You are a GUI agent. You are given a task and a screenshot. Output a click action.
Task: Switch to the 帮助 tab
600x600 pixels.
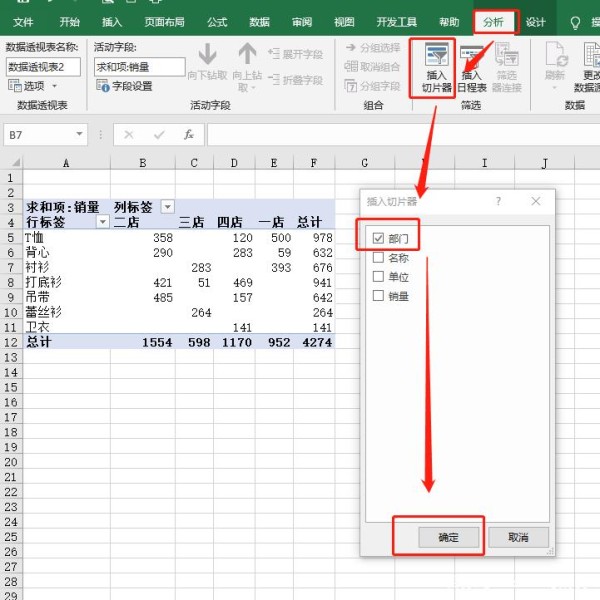click(x=449, y=22)
